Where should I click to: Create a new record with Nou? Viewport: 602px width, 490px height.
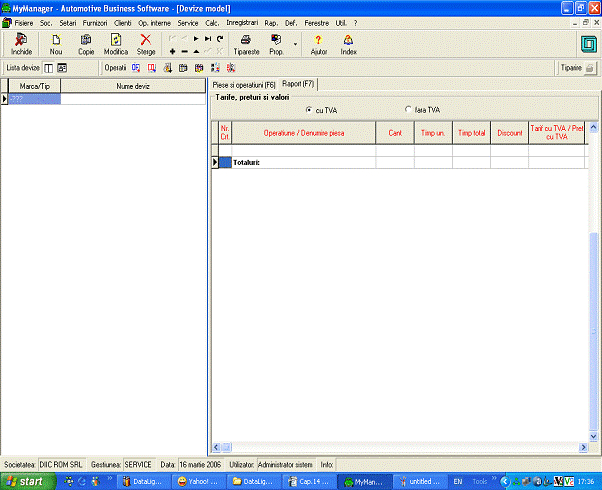[56, 43]
